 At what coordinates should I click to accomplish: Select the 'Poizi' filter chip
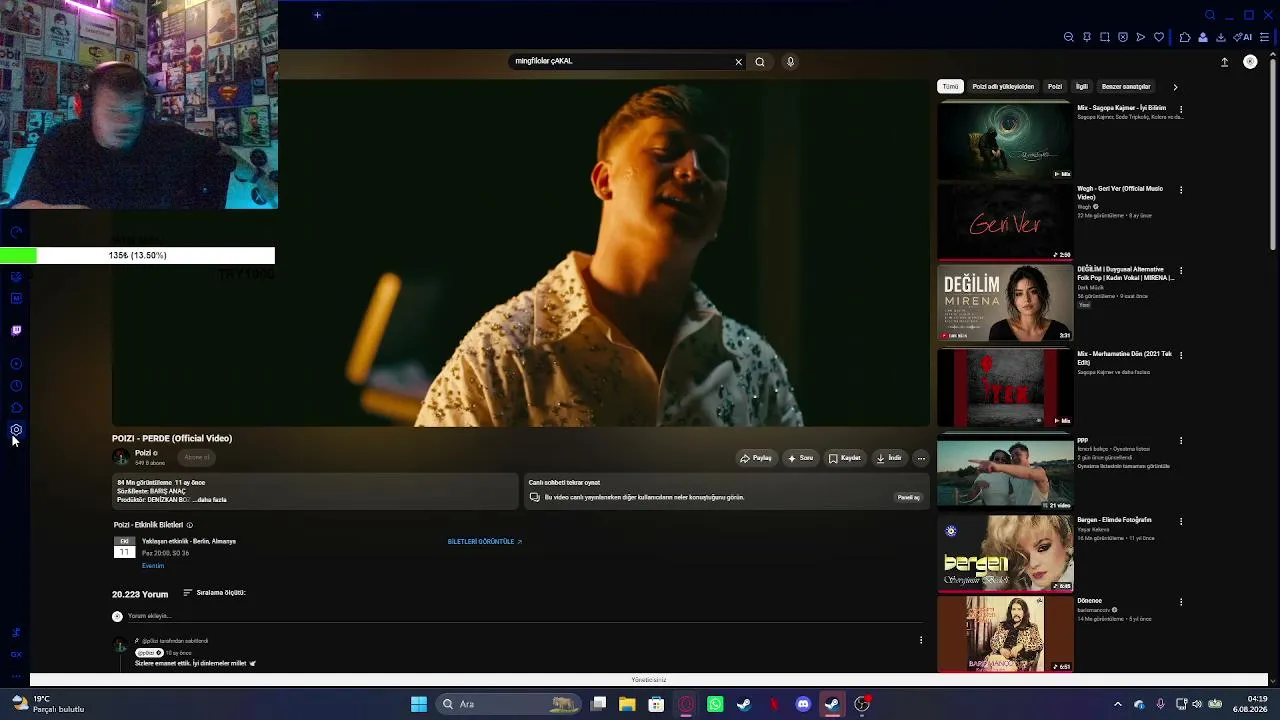(1055, 87)
